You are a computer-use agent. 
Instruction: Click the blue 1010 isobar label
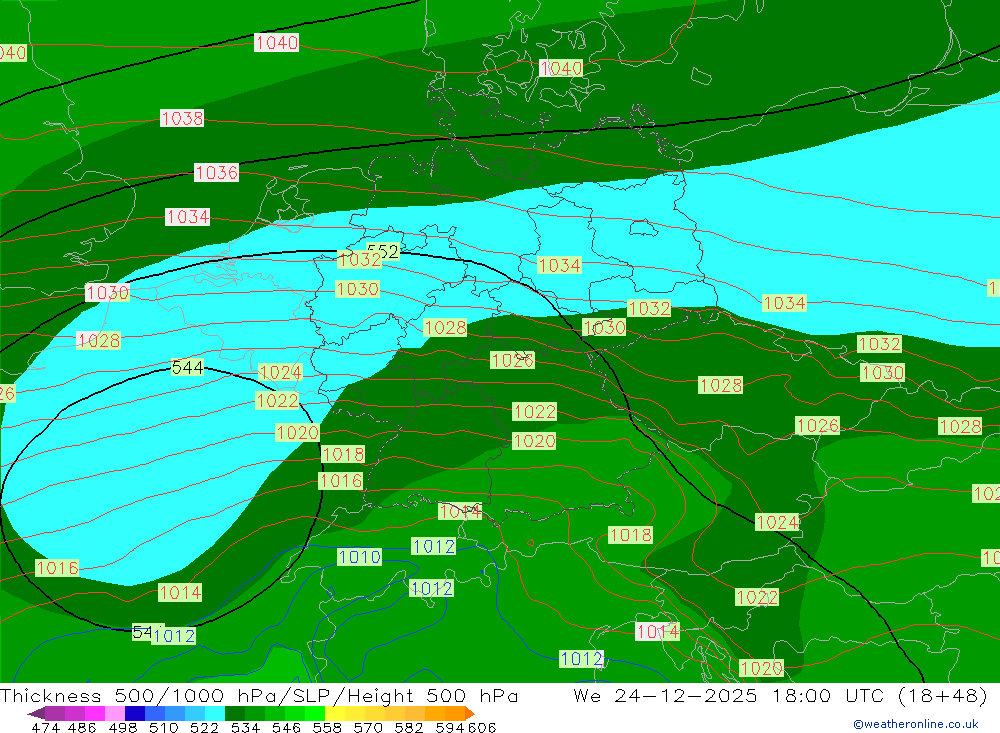point(359,557)
